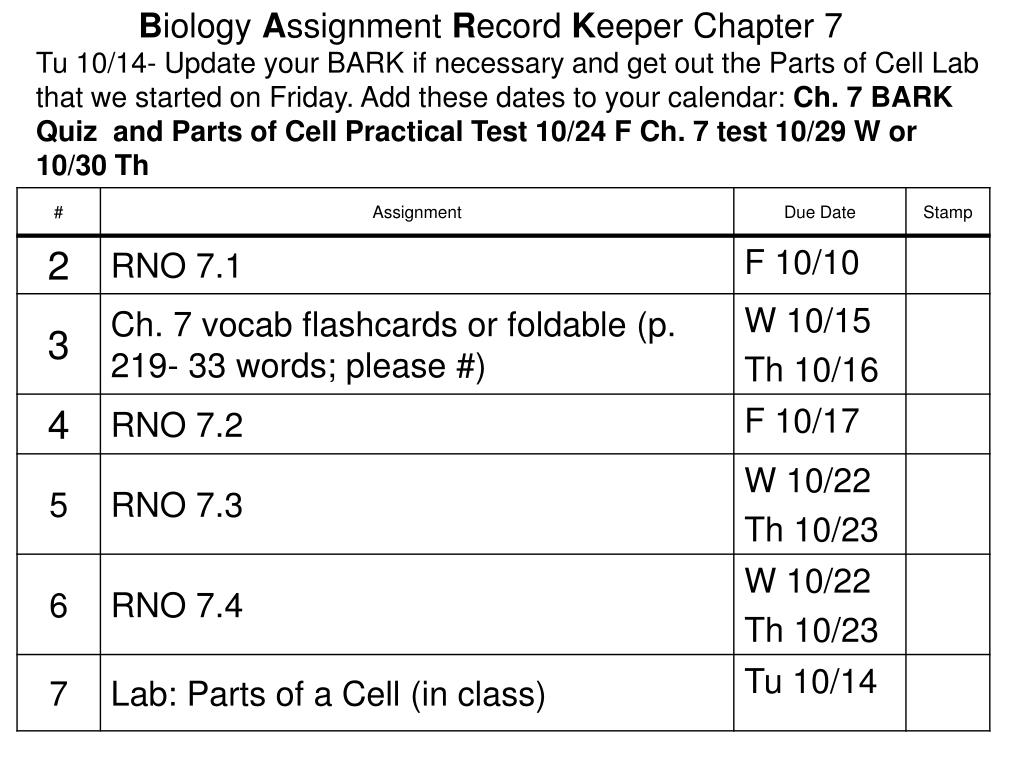Screen dimensions: 1024x768
Task: Click the 'Tu 10/14' due date cell
Action: pyautogui.click(x=820, y=694)
